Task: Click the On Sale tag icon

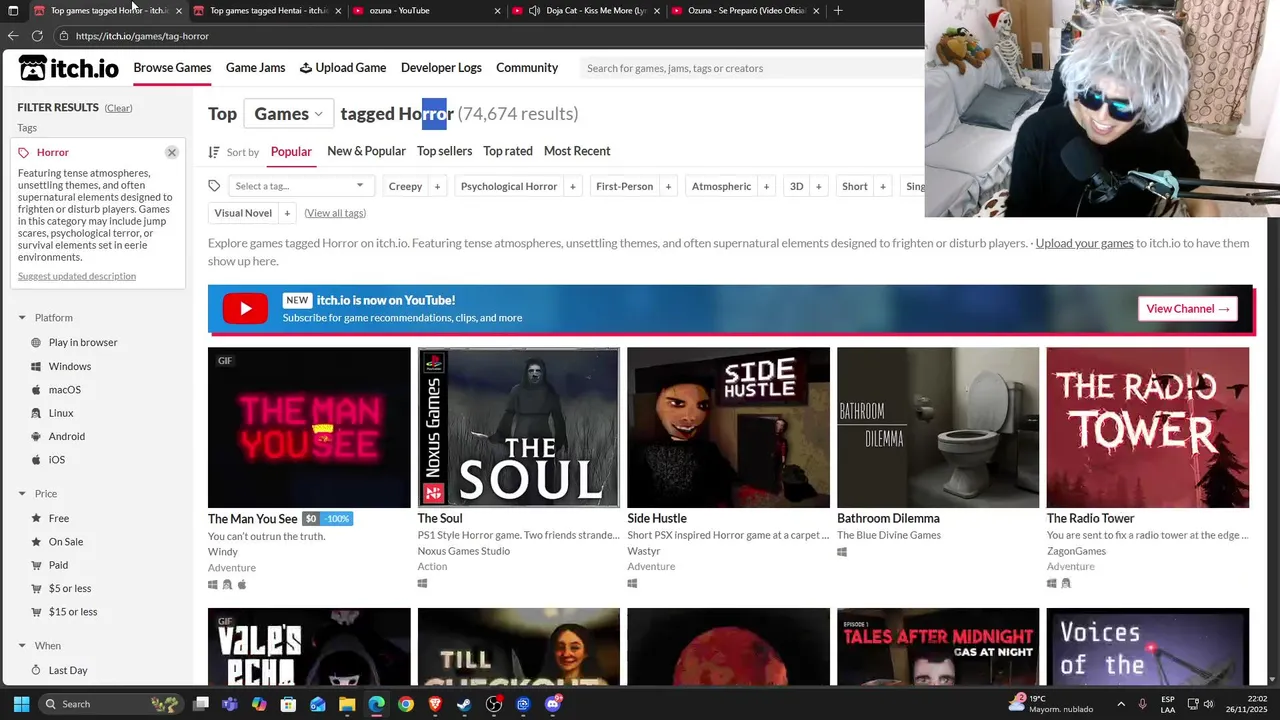Action: coord(36,542)
